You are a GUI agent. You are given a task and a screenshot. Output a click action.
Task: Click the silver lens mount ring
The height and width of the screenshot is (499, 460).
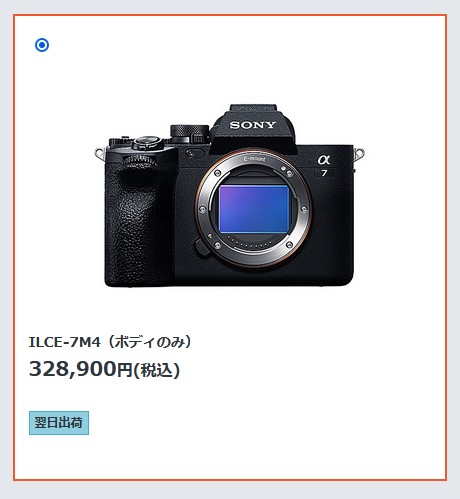pyautogui.click(x=253, y=208)
